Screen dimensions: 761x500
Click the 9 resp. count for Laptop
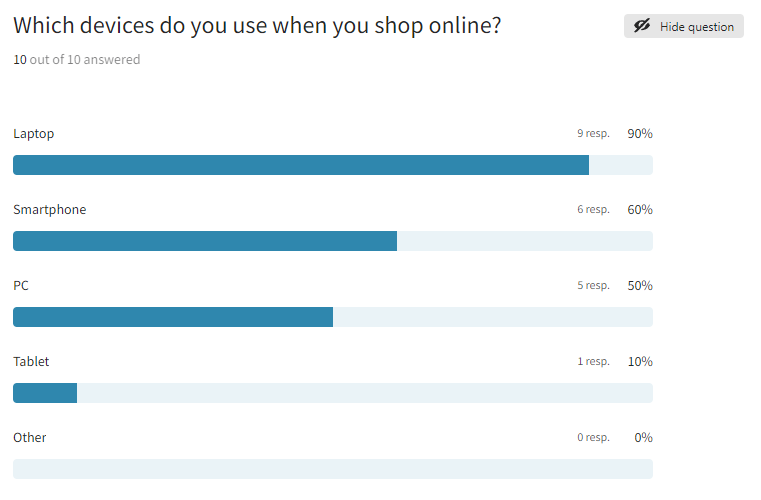(593, 134)
